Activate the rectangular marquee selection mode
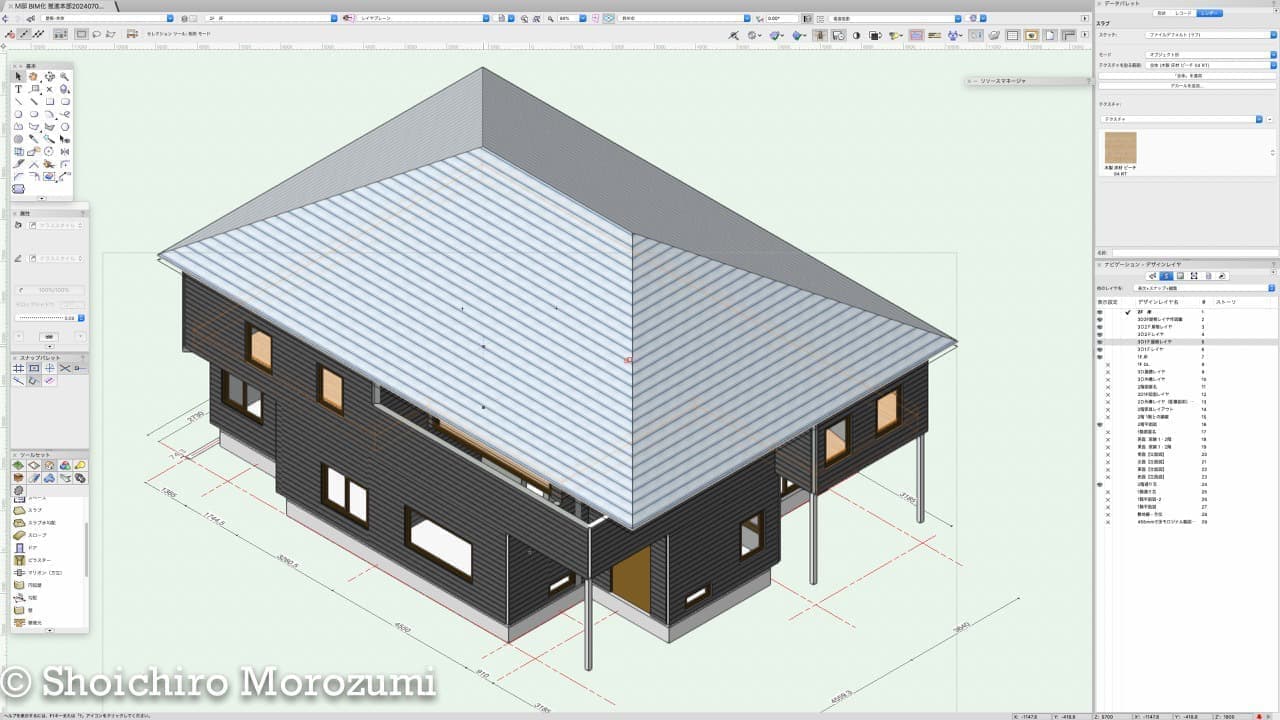Screen dimensions: 1280x720 click(x=82, y=34)
